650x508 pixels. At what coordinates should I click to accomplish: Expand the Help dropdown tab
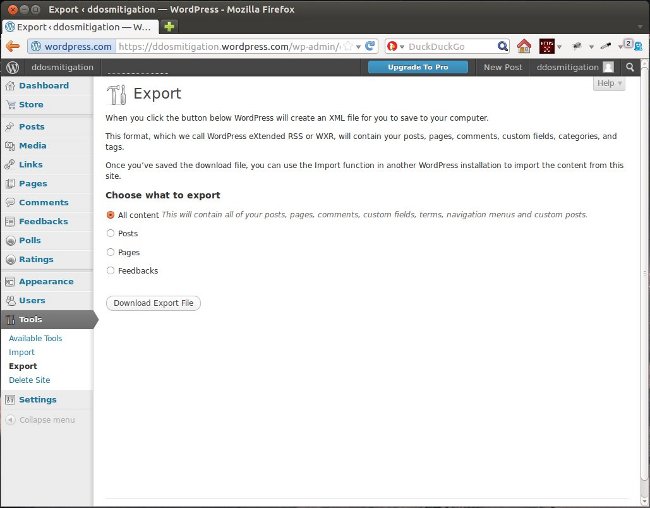[608, 84]
